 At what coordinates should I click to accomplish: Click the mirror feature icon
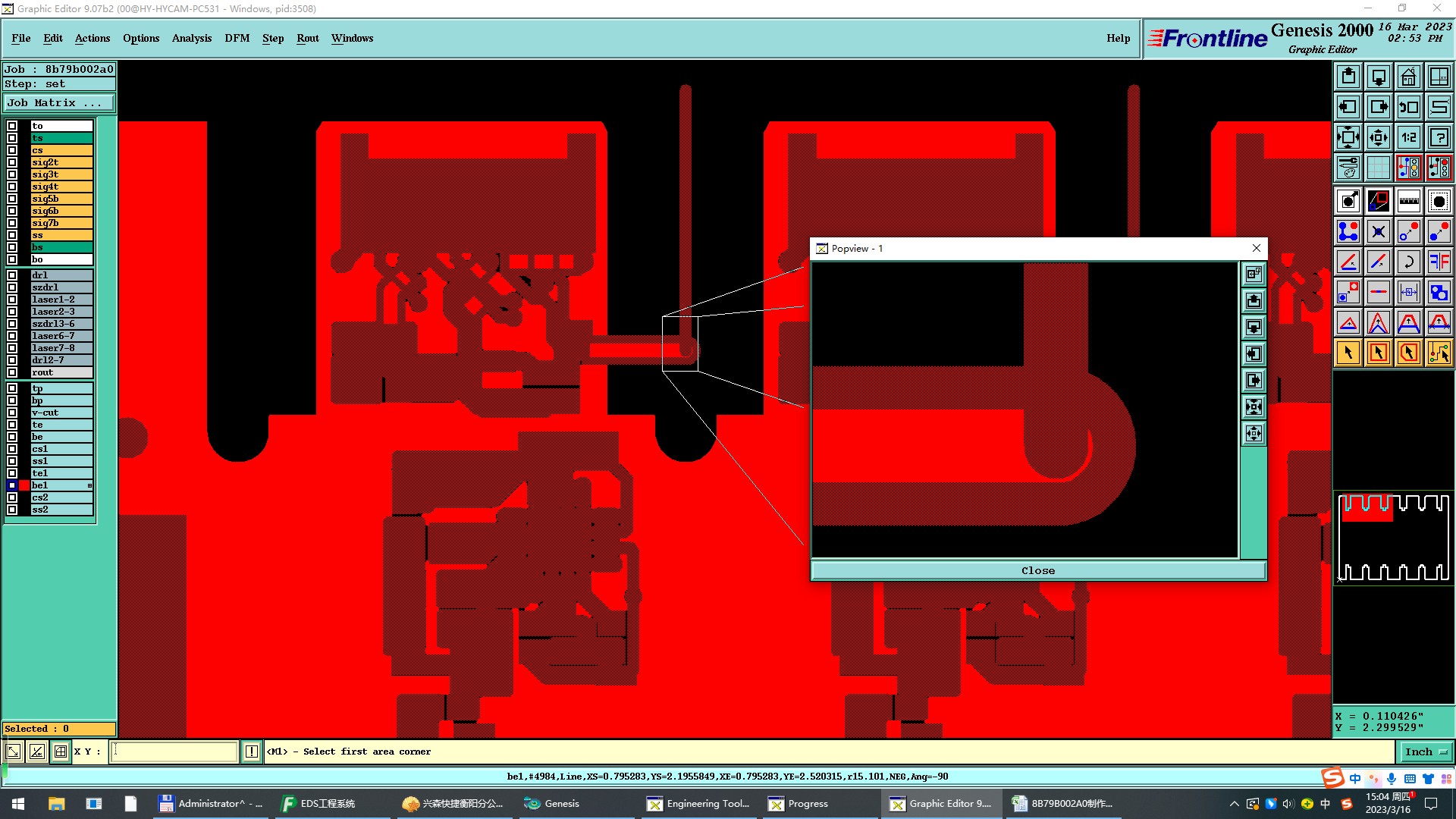coord(1439,262)
